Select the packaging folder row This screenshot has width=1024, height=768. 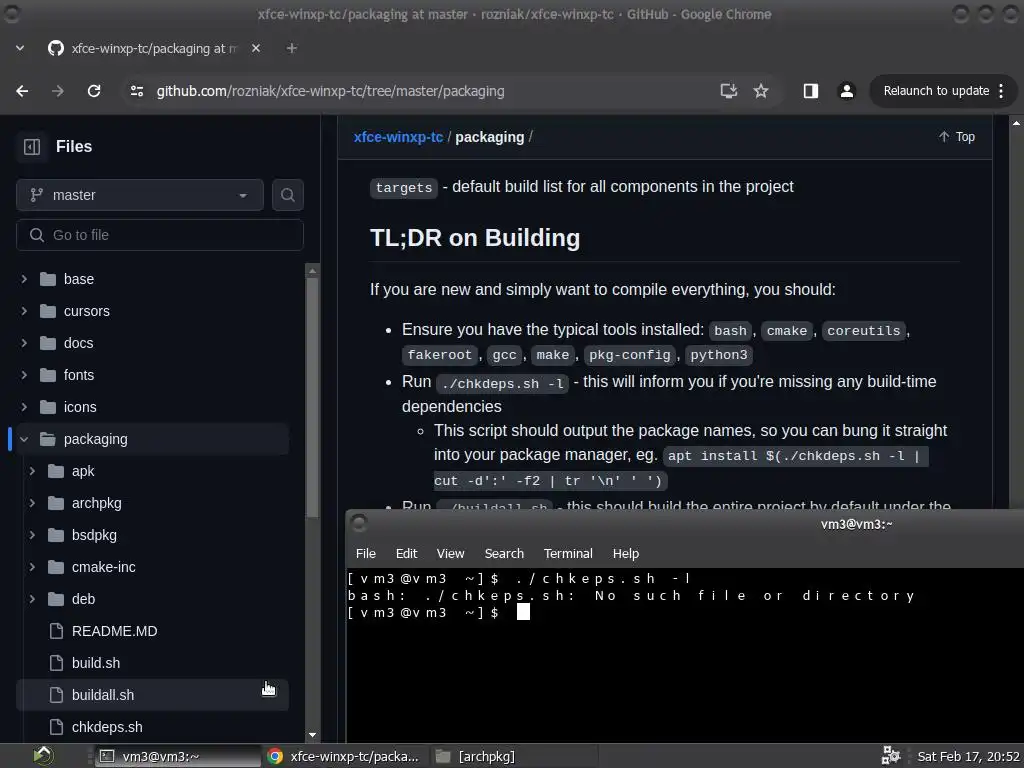click(152, 439)
